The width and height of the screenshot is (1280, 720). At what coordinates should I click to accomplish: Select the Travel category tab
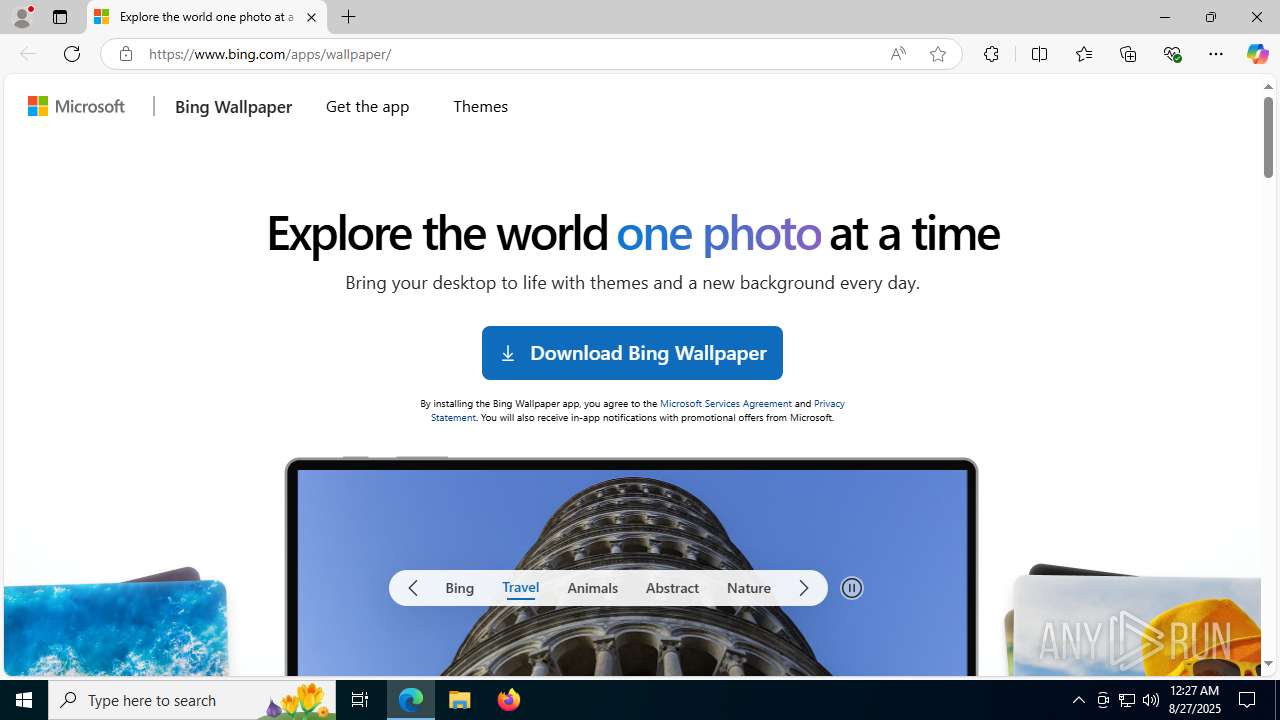(x=520, y=588)
